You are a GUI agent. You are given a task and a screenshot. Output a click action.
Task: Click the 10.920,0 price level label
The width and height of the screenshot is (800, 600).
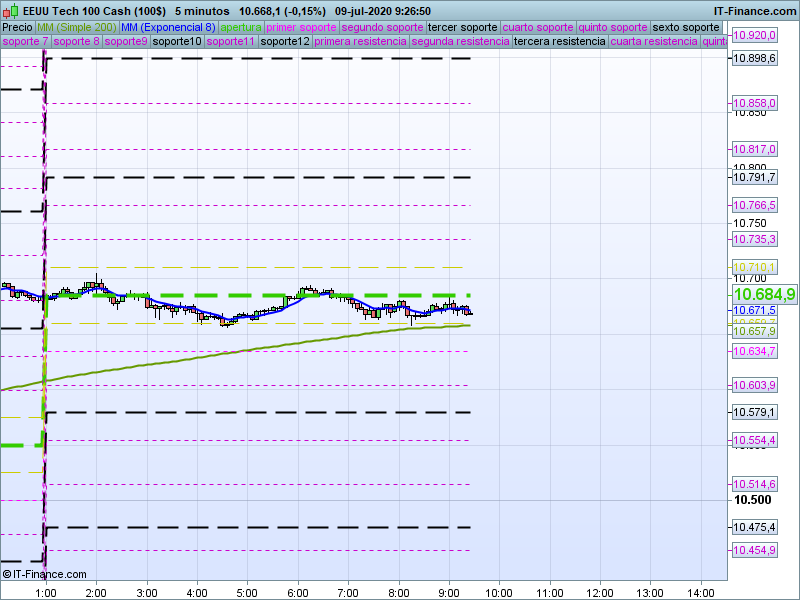755,35
